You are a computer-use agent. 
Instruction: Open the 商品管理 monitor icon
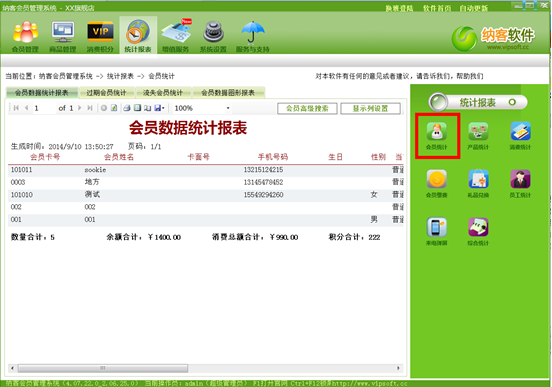[63, 36]
